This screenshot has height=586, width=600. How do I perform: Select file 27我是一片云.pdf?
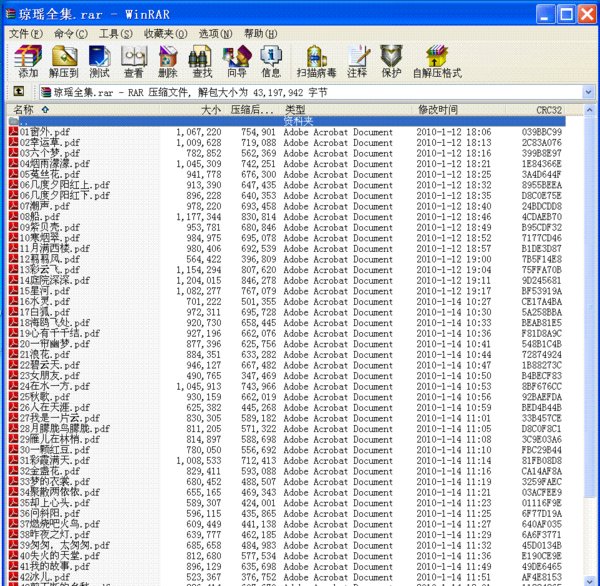[x=60, y=418]
